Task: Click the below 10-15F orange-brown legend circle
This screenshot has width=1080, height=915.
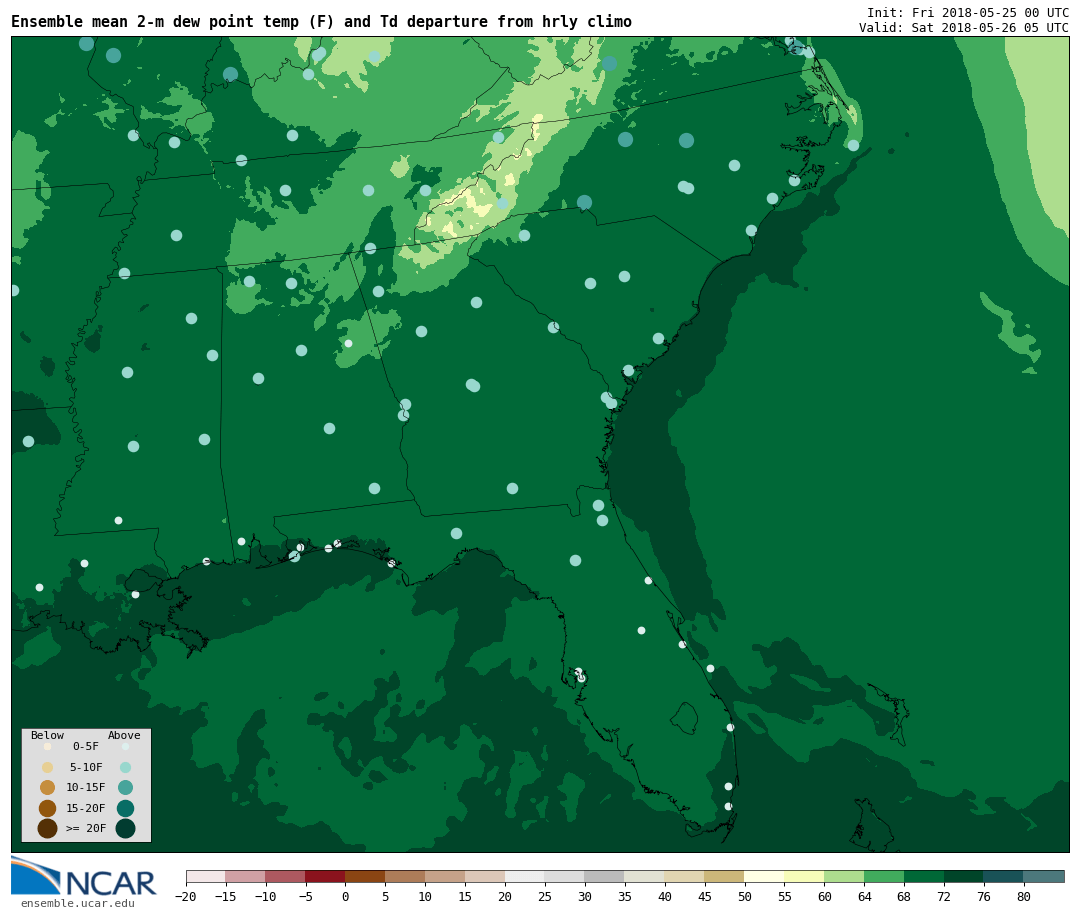Action: pyautogui.click(x=48, y=788)
